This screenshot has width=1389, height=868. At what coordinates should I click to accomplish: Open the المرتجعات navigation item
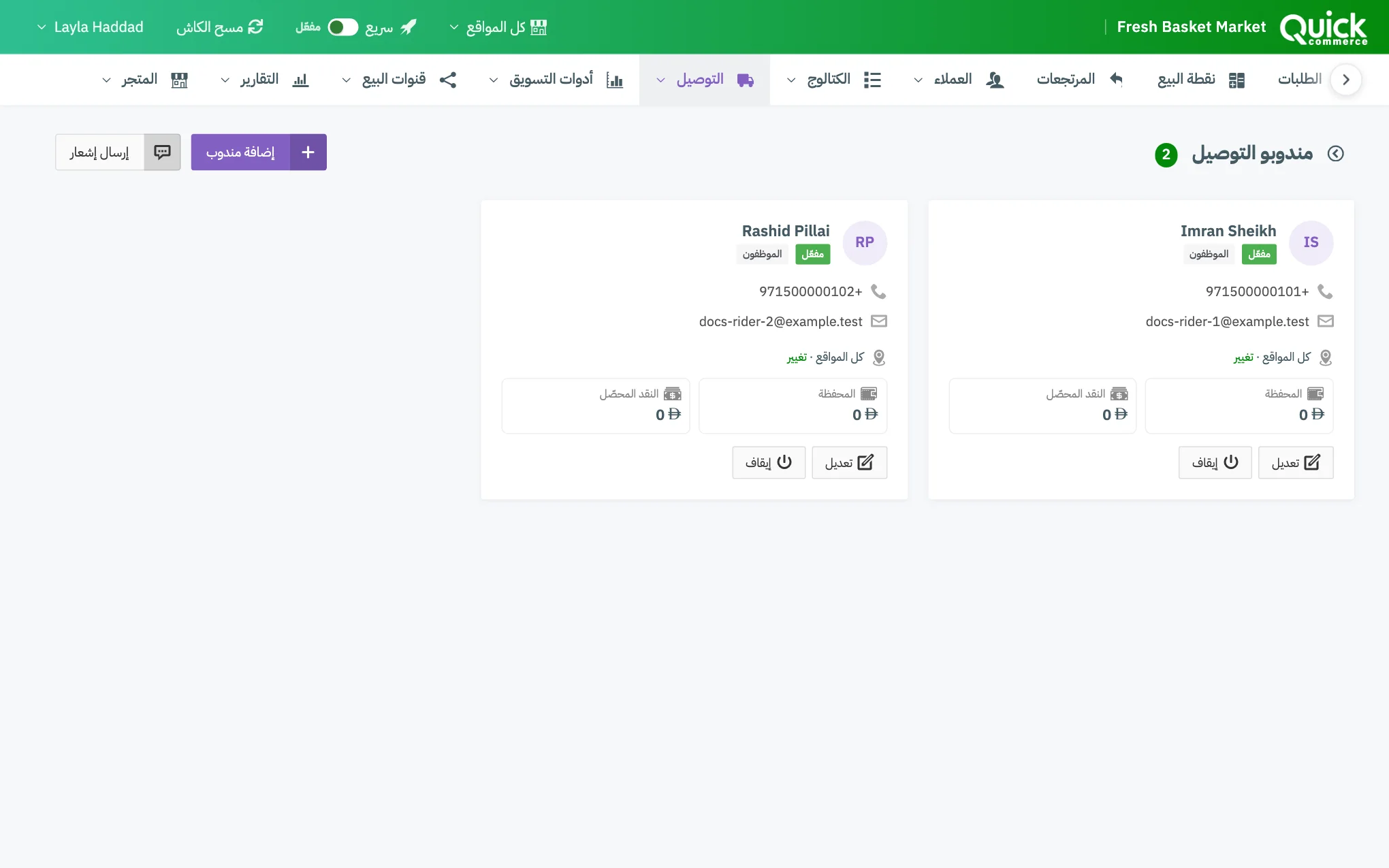[1080, 80]
